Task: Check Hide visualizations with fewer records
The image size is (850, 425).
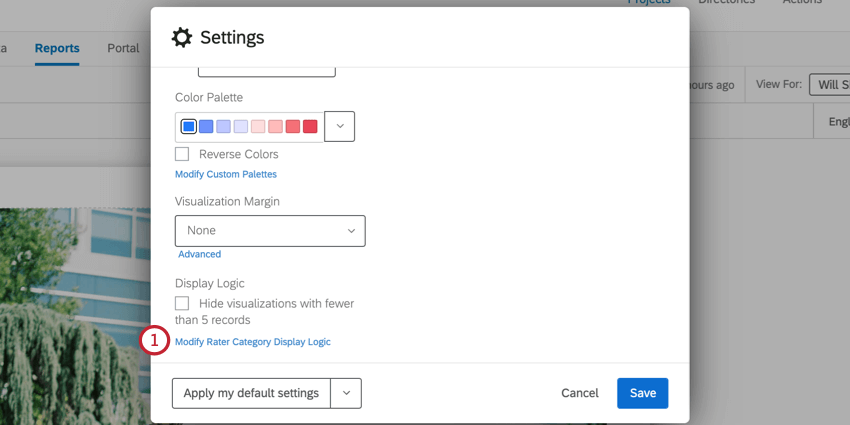Action: click(x=182, y=303)
